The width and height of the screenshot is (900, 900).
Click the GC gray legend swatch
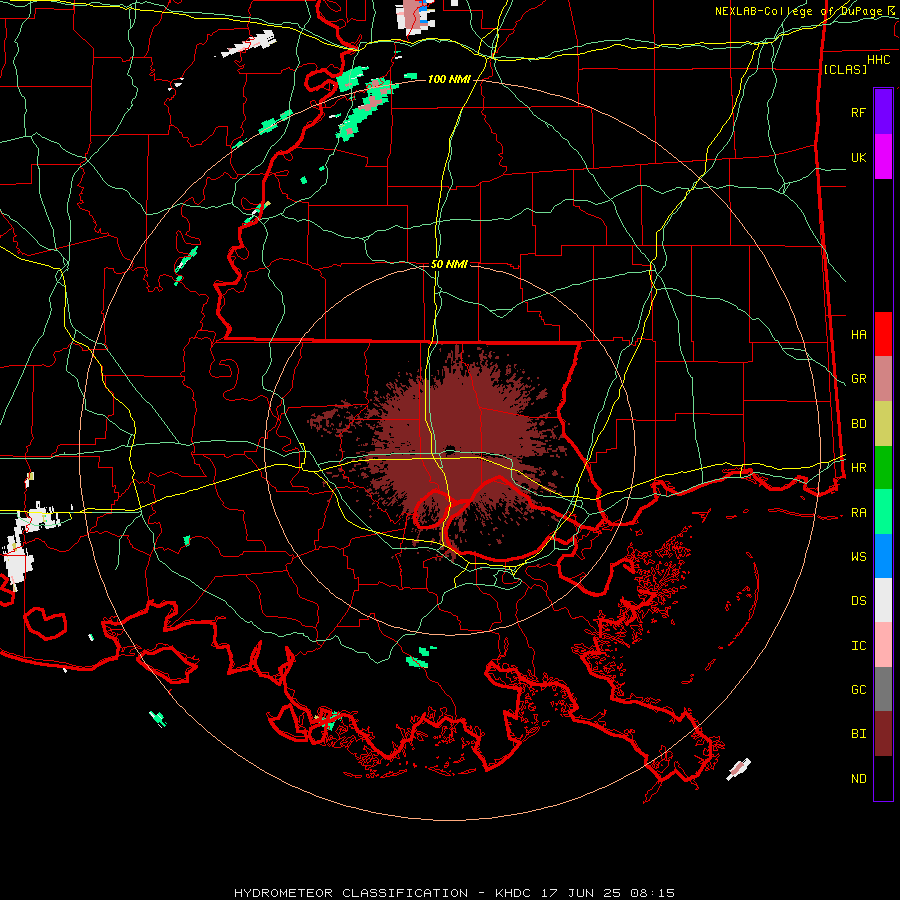pos(883,689)
